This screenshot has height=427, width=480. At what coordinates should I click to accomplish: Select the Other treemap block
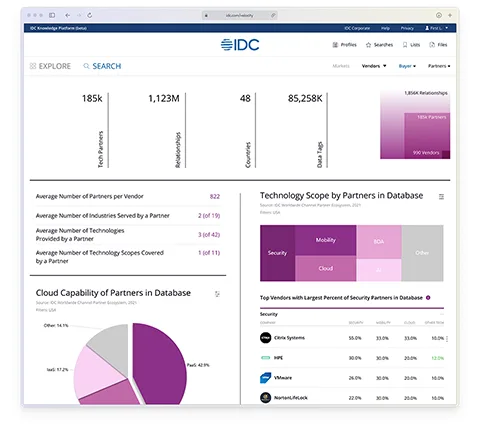pyautogui.click(x=422, y=253)
